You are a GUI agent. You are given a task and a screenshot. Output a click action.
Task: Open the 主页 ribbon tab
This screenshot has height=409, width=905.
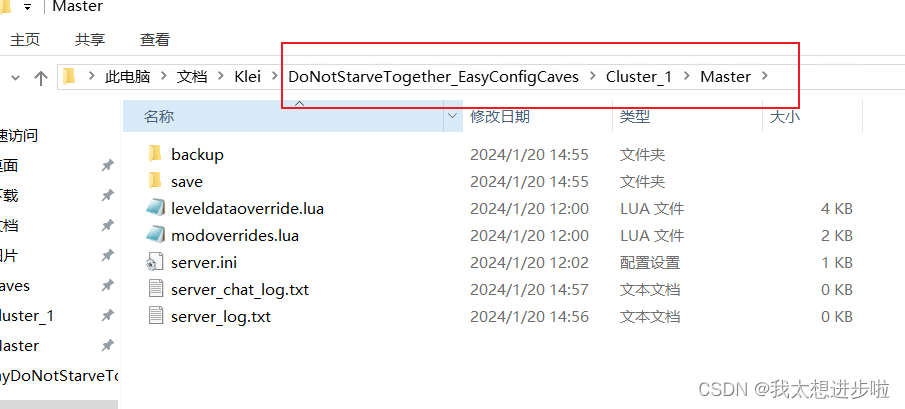click(25, 39)
